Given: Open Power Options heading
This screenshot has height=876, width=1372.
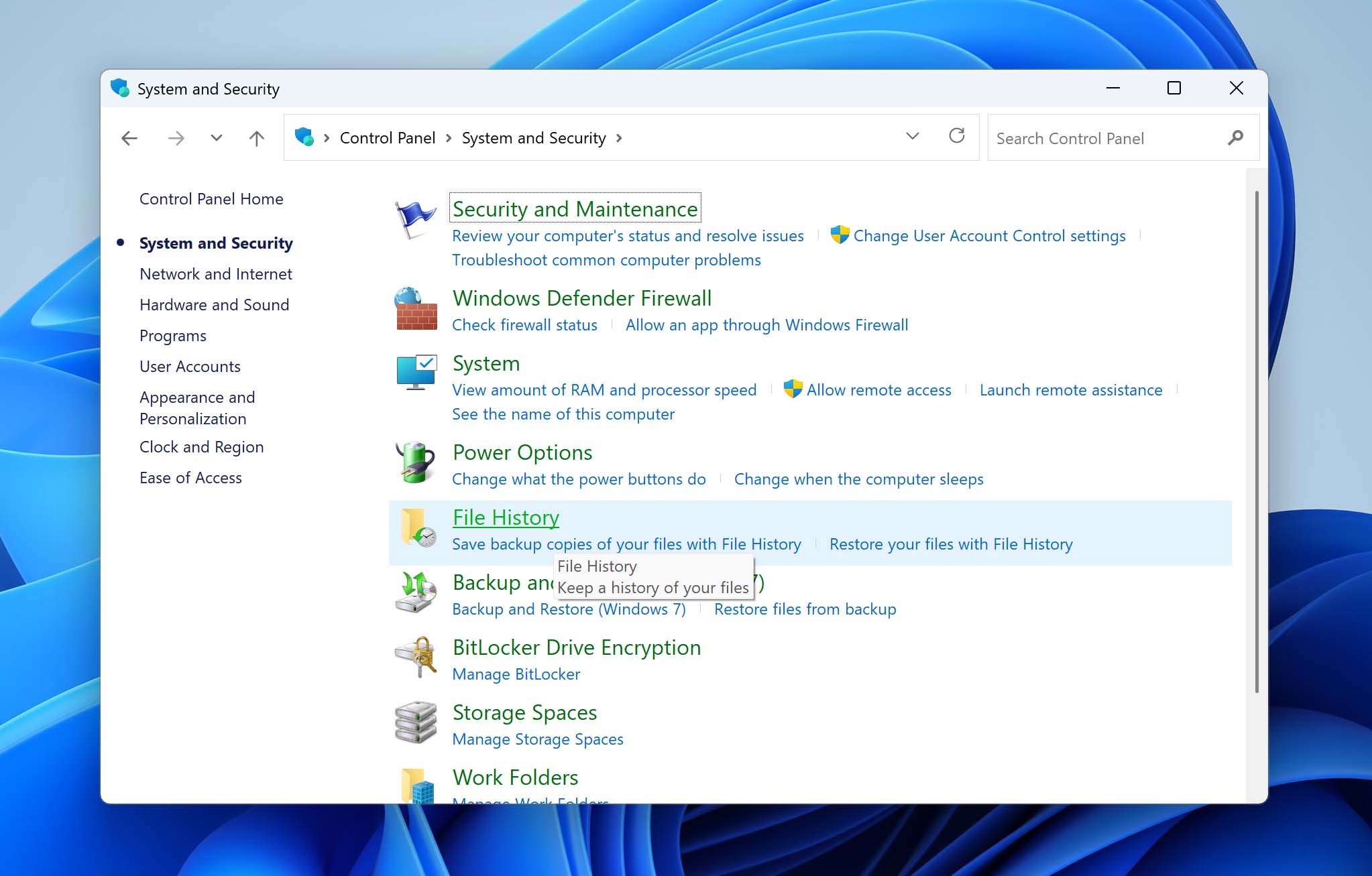Looking at the screenshot, I should (x=522, y=452).
